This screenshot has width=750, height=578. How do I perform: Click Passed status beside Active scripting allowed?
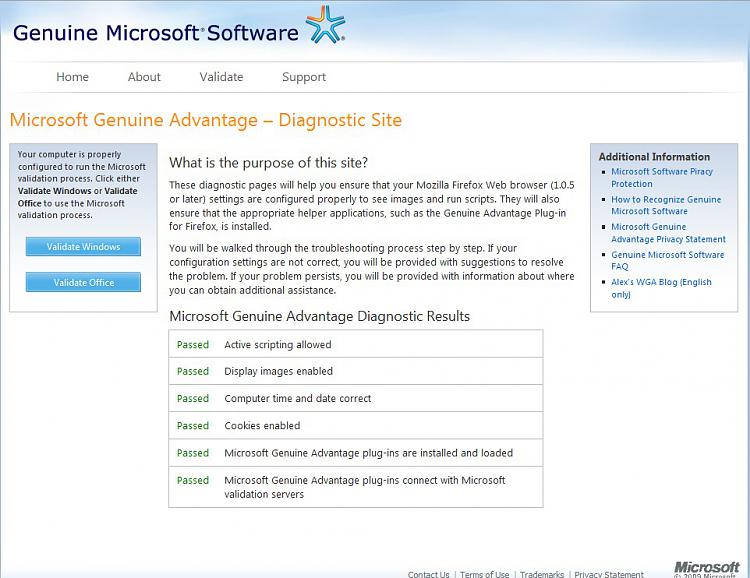point(193,345)
